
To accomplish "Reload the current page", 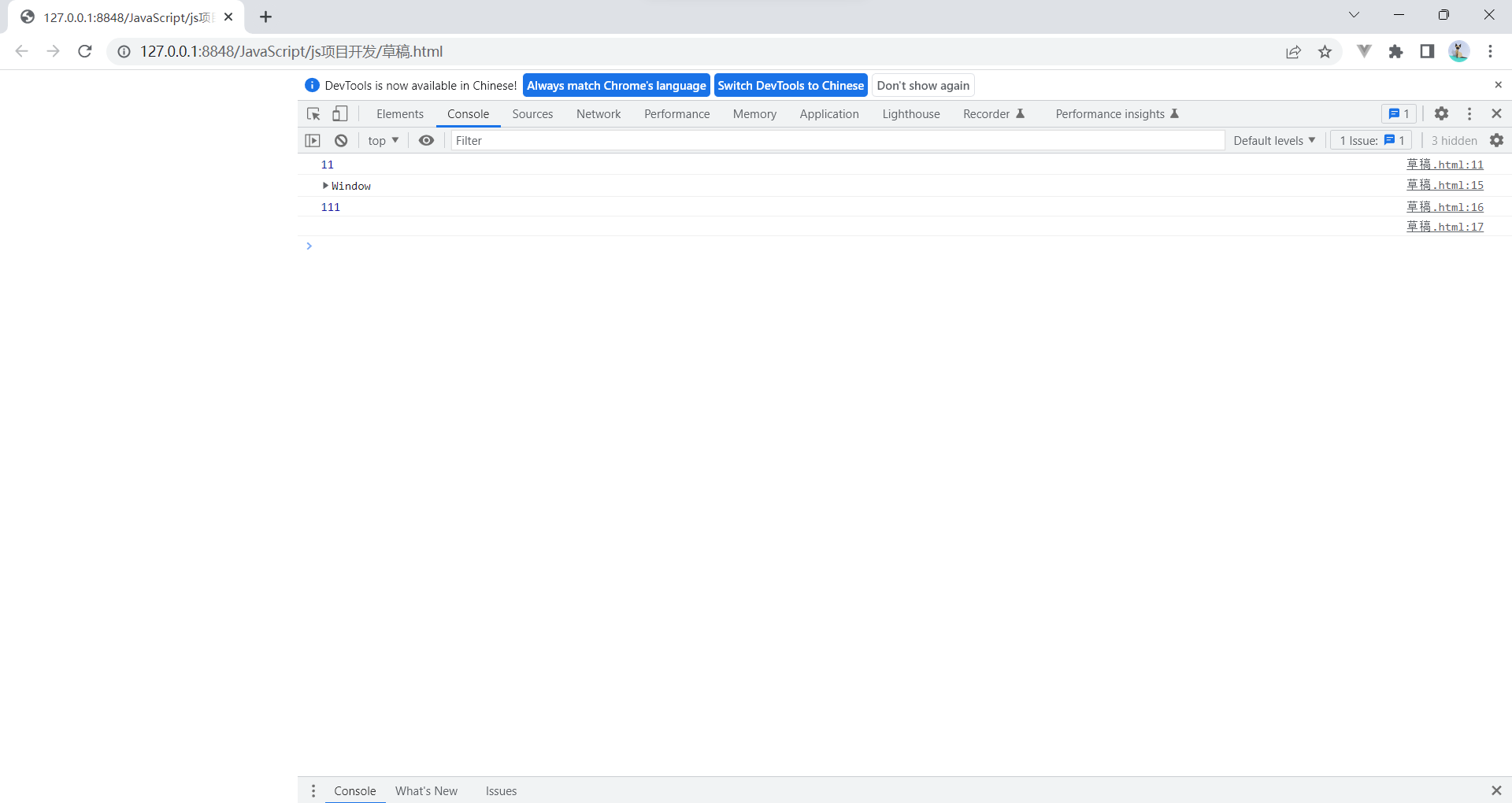I will pos(84,51).
